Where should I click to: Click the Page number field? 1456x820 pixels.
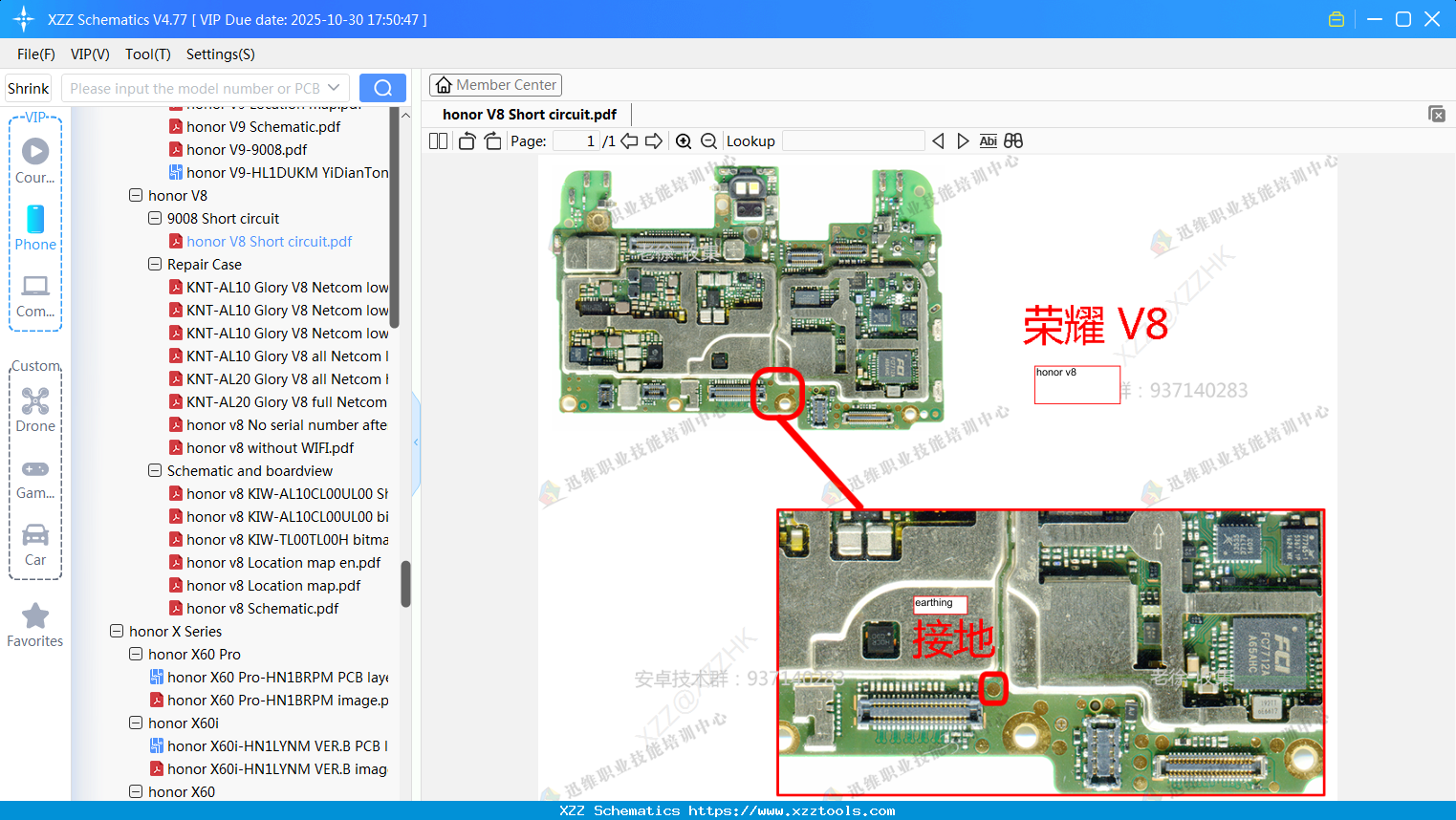click(576, 141)
